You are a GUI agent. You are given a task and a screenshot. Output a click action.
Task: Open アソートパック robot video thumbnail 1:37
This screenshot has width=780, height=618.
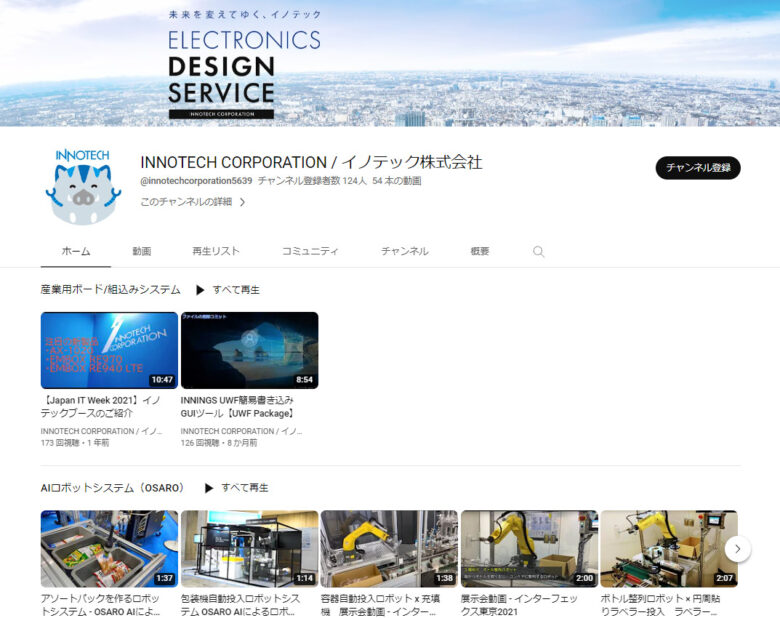[x=109, y=549]
